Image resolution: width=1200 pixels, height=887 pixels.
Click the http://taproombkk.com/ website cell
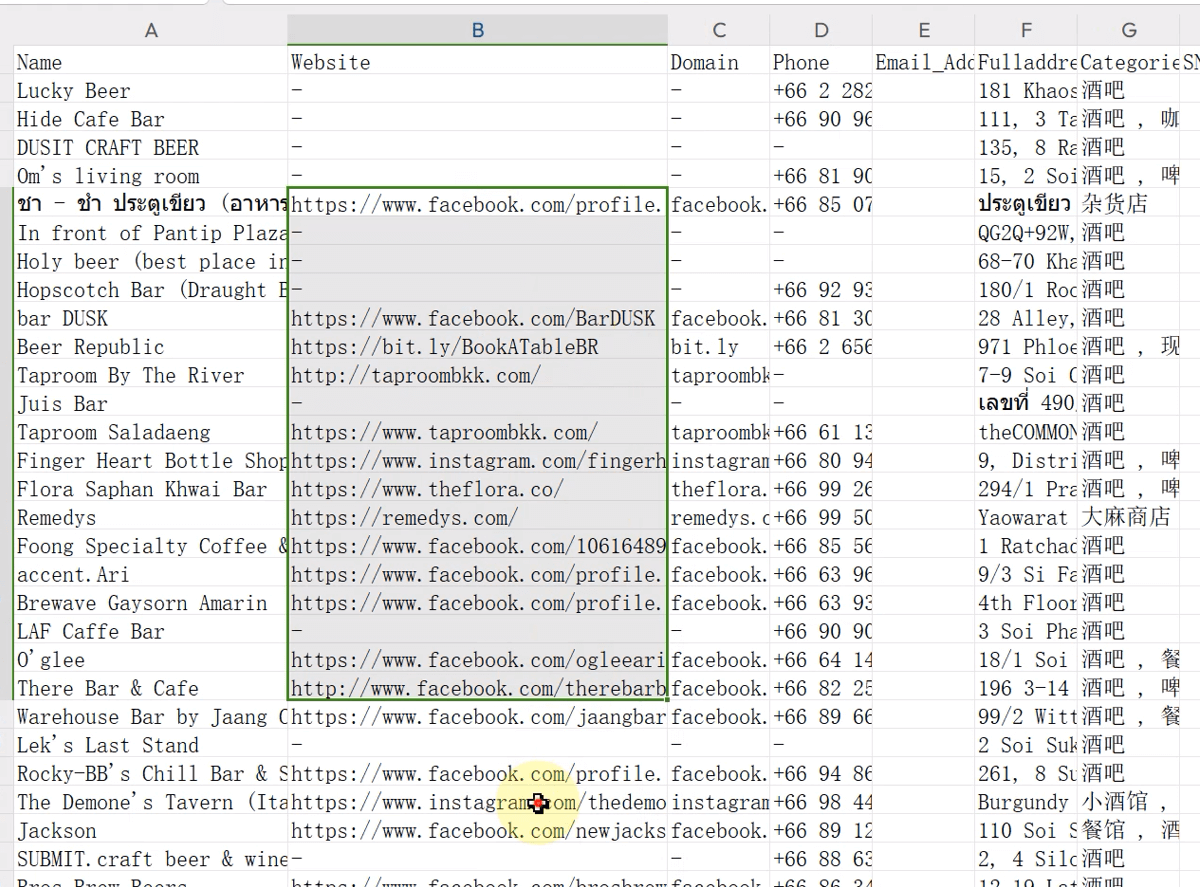478,376
